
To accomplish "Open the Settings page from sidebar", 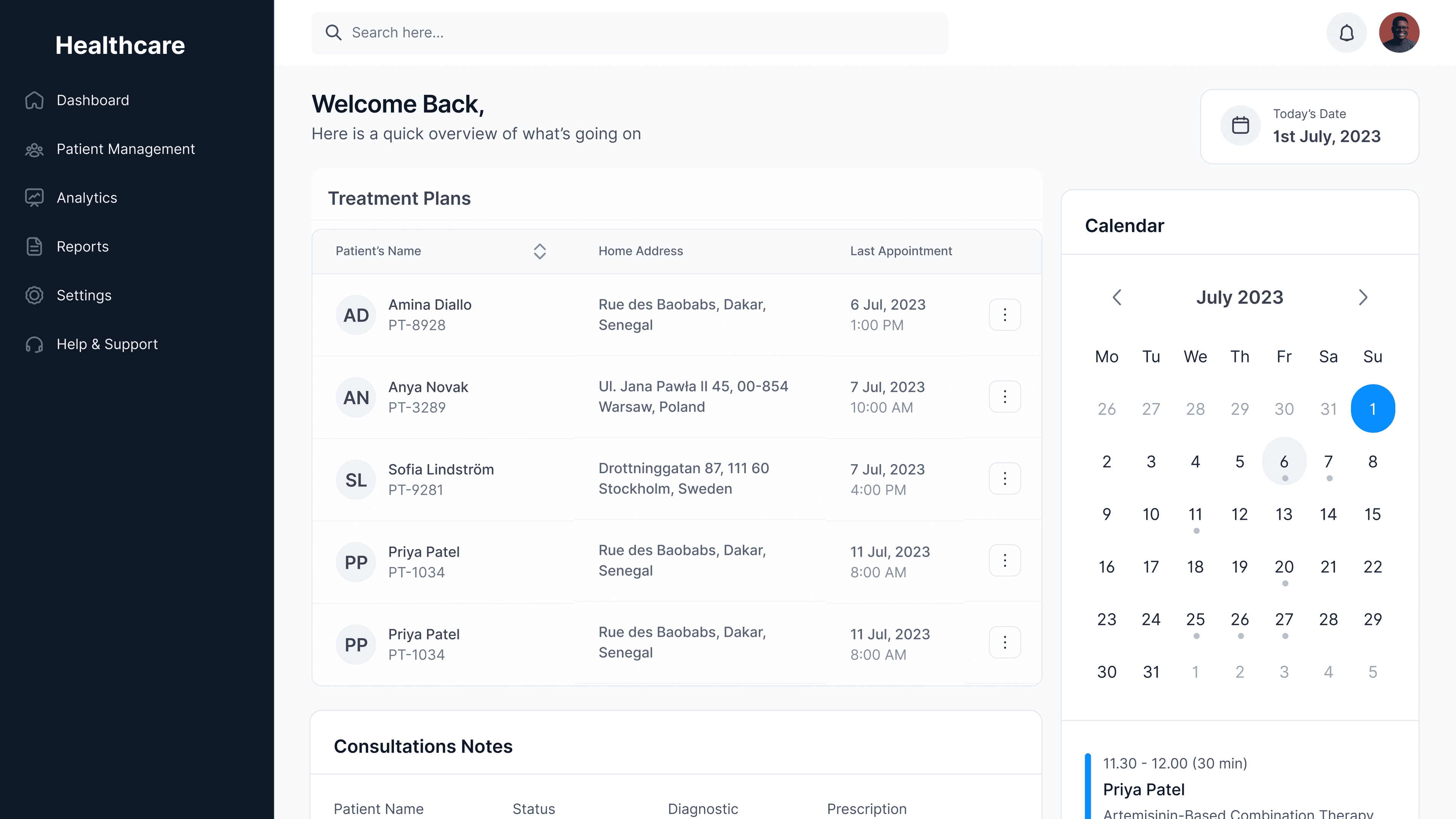I will (x=84, y=296).
